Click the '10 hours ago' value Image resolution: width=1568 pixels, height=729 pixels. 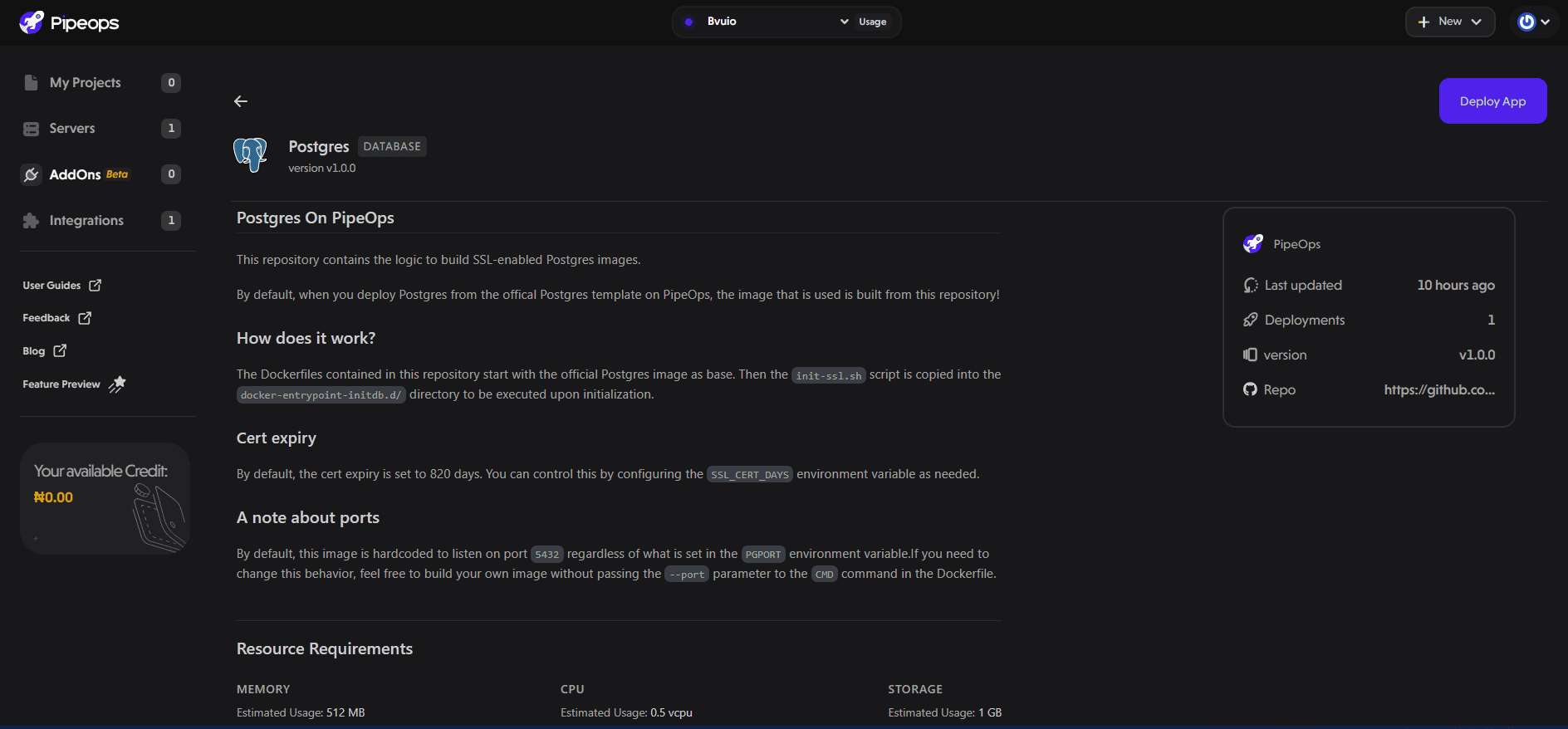1456,285
